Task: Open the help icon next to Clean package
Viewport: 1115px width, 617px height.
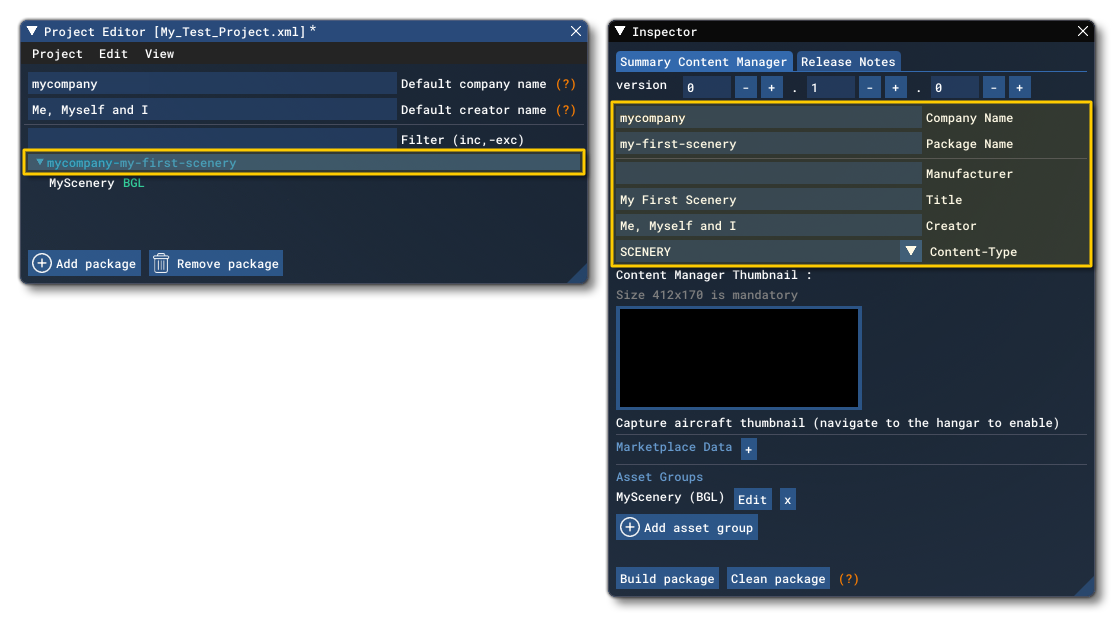Action: [x=848, y=578]
